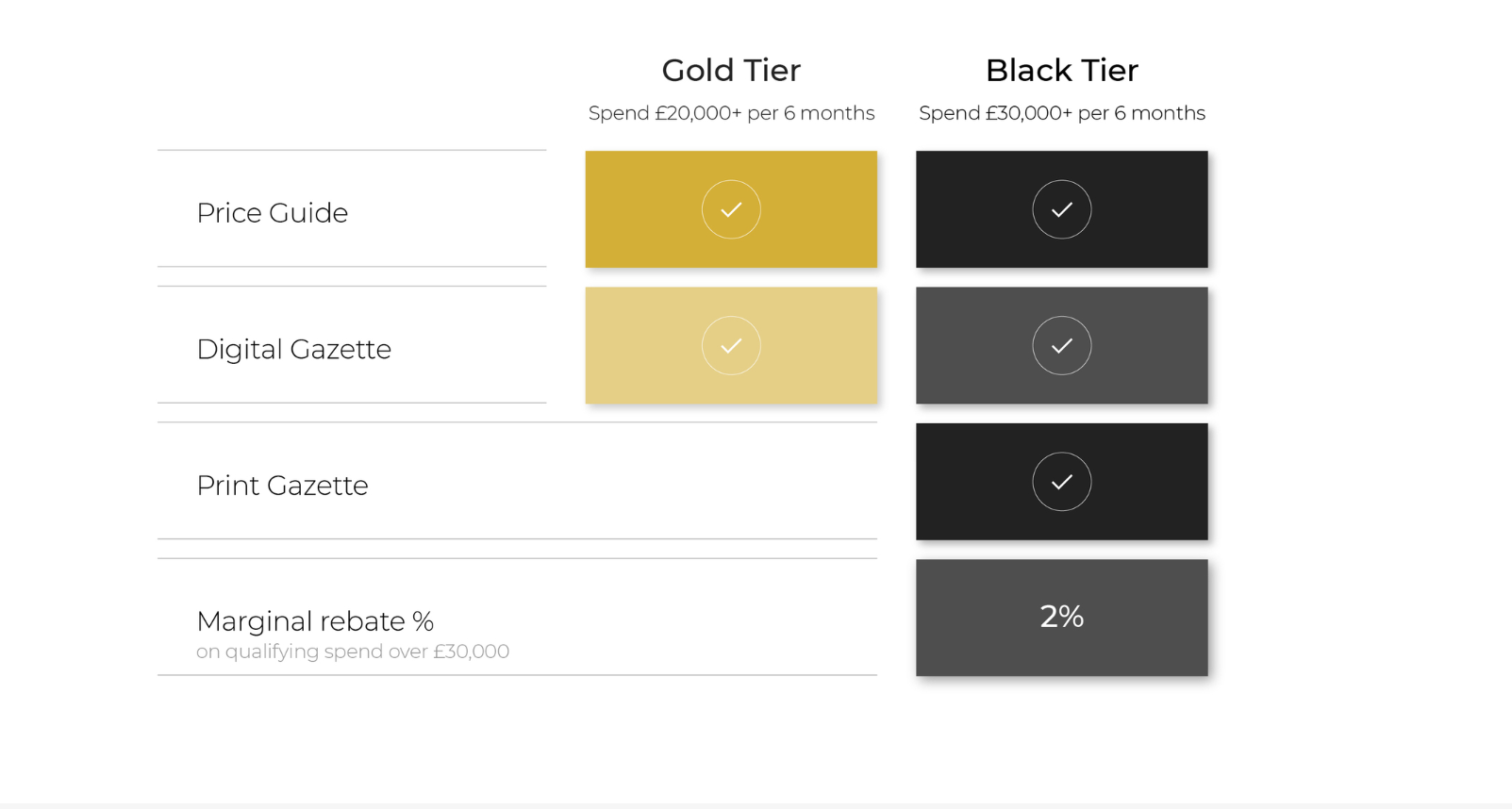Click the Gold Tier Price Guide checkmark icon
This screenshot has width=1512, height=809.
[731, 209]
